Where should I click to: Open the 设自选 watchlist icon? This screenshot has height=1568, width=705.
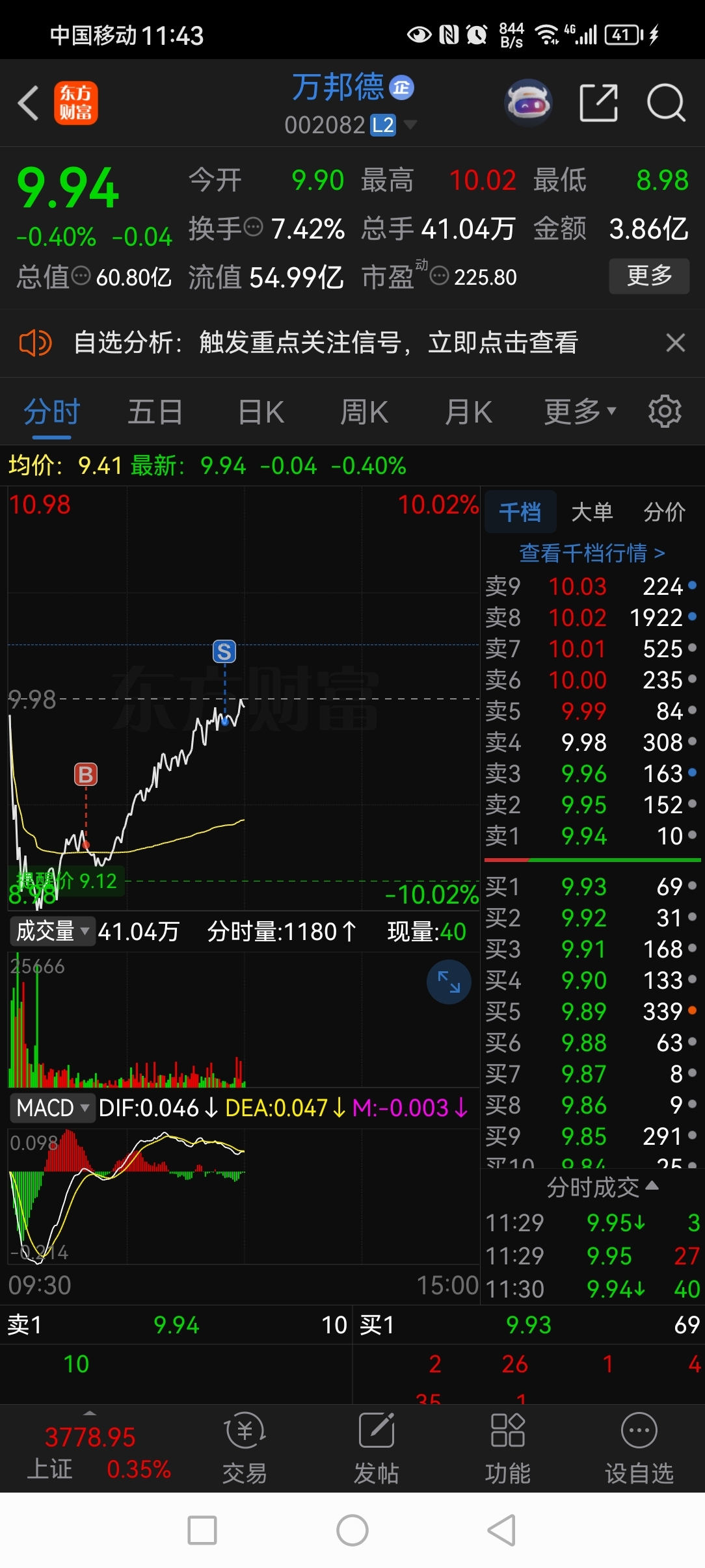639,1449
